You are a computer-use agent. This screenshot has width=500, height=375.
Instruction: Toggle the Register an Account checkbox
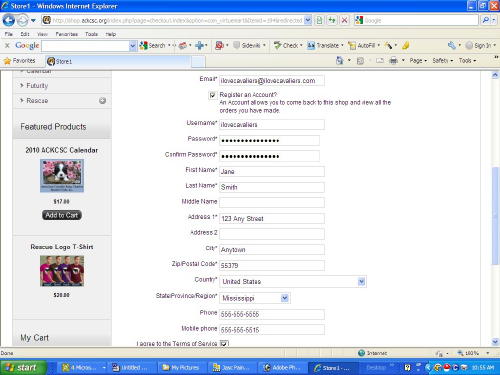(212, 95)
